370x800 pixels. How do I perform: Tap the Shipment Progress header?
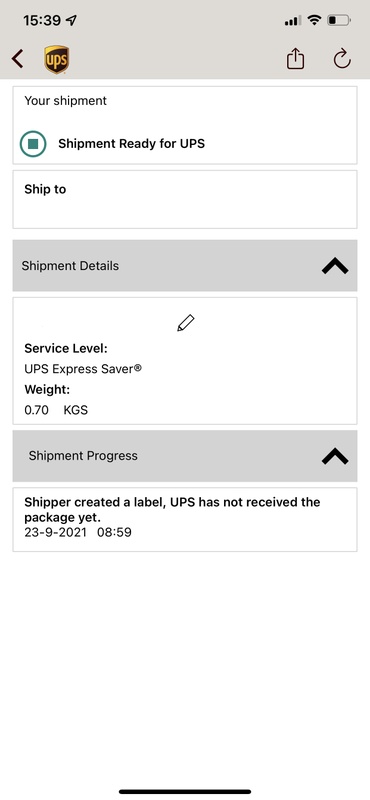(185, 456)
